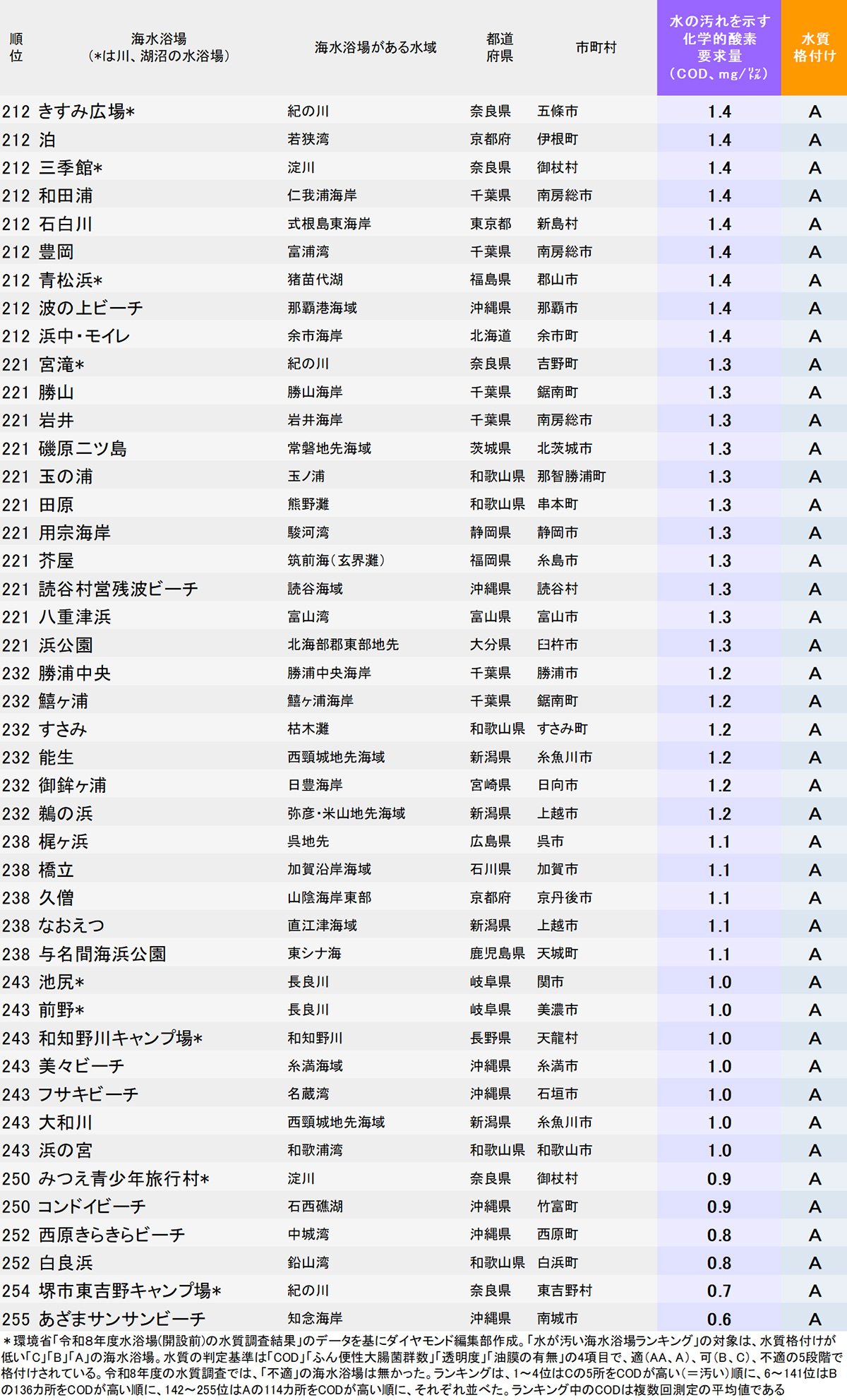Click beach name 玉の浦
Image resolution: width=847 pixels, height=1400 pixels.
click(x=66, y=477)
